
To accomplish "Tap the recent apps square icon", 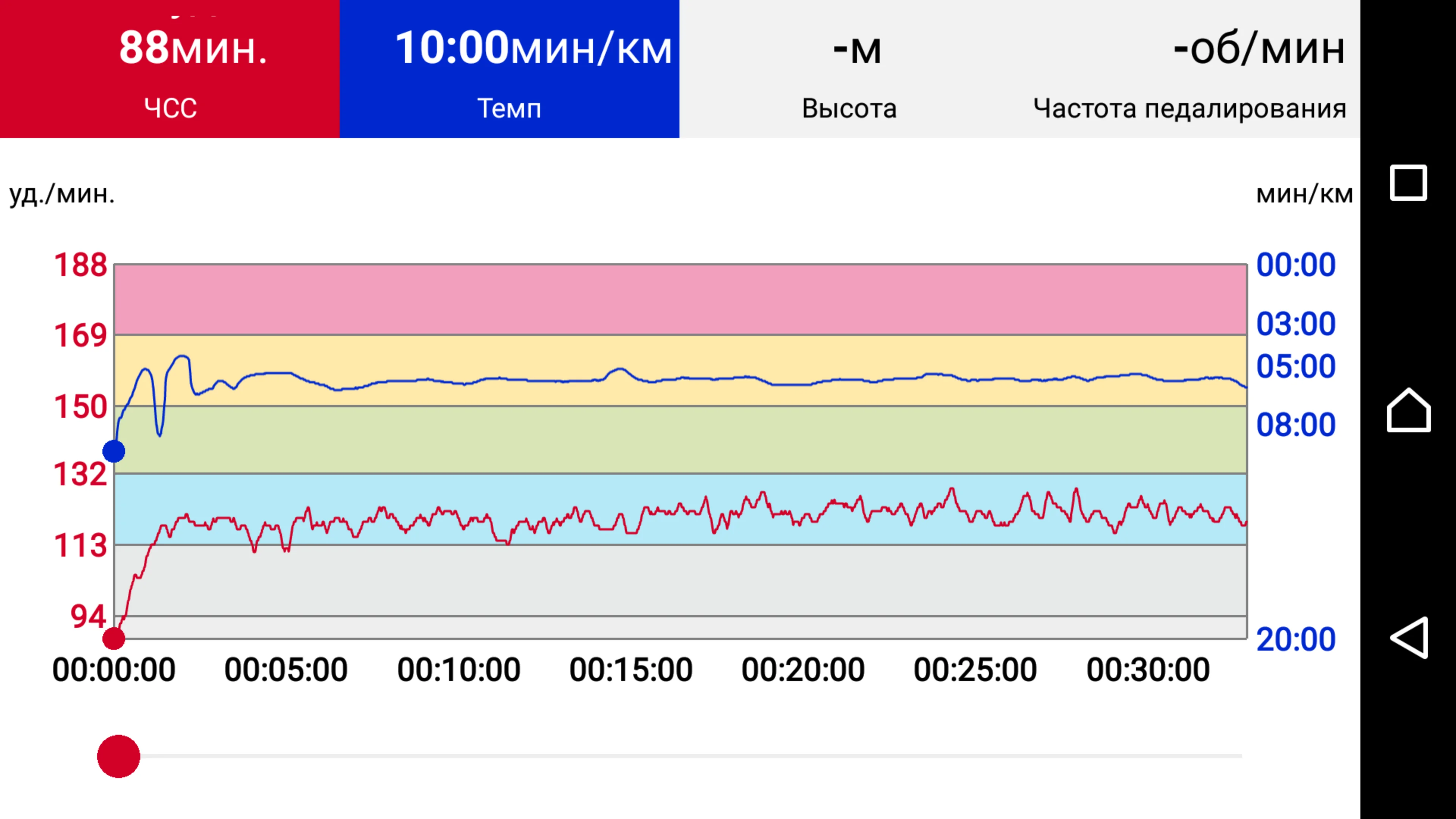I will [1408, 182].
